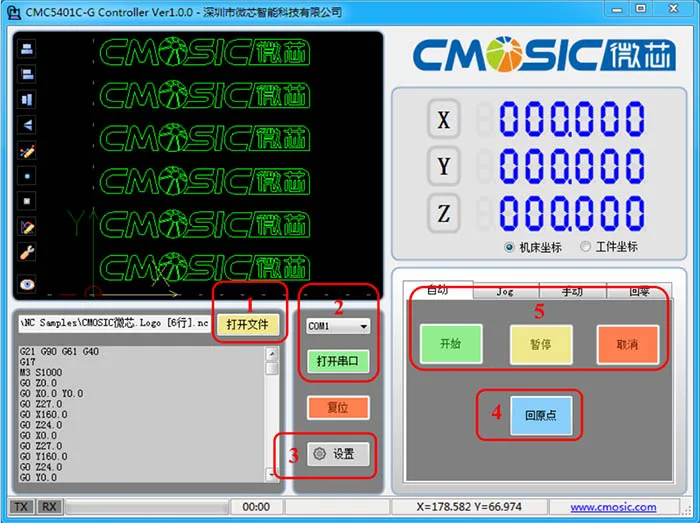Image resolution: width=700 pixels, height=523 pixels.
Task: Select G-code line G0 X160.0
Action: (43, 415)
